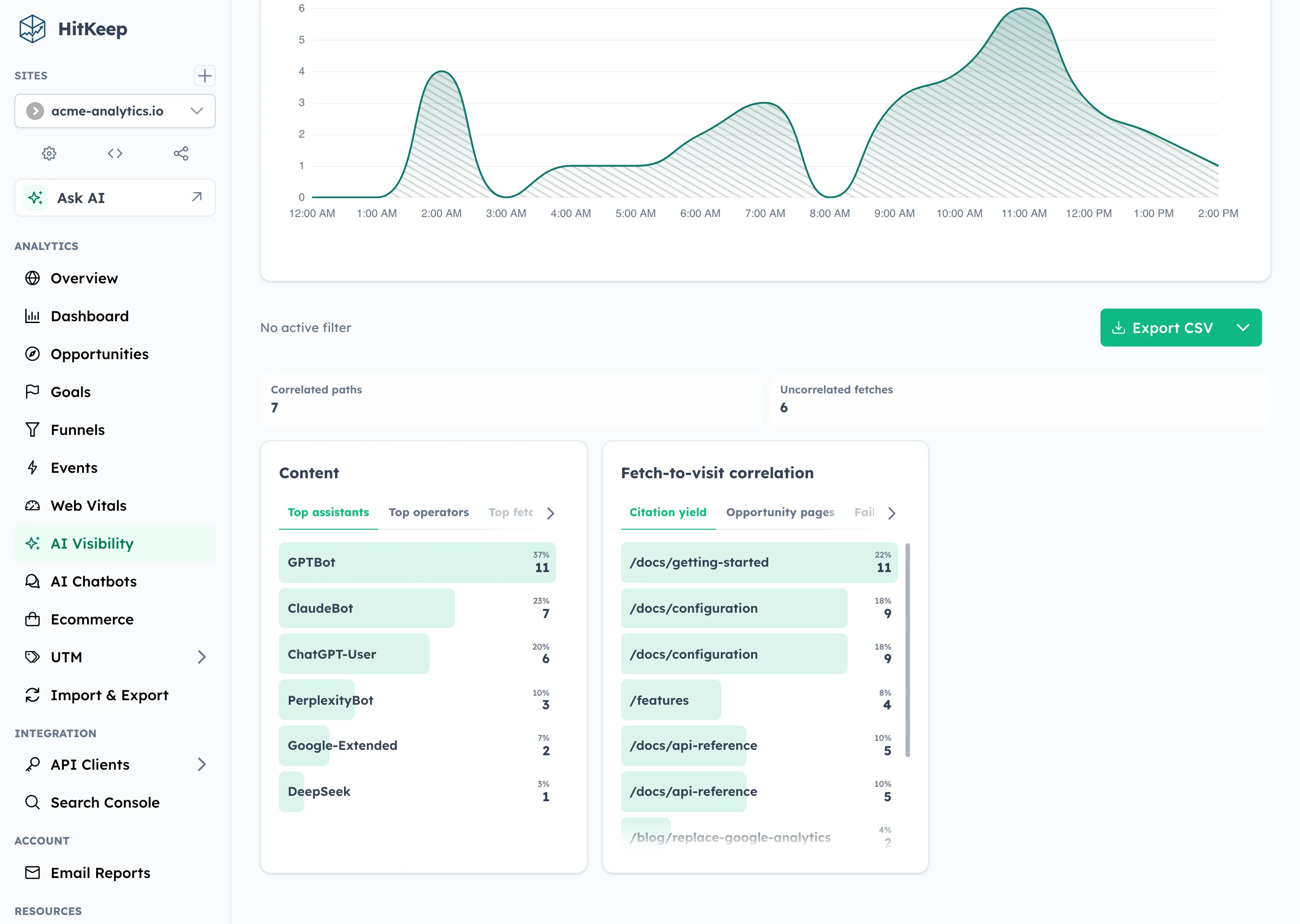Open the Export CSV dropdown arrow

pos(1243,328)
